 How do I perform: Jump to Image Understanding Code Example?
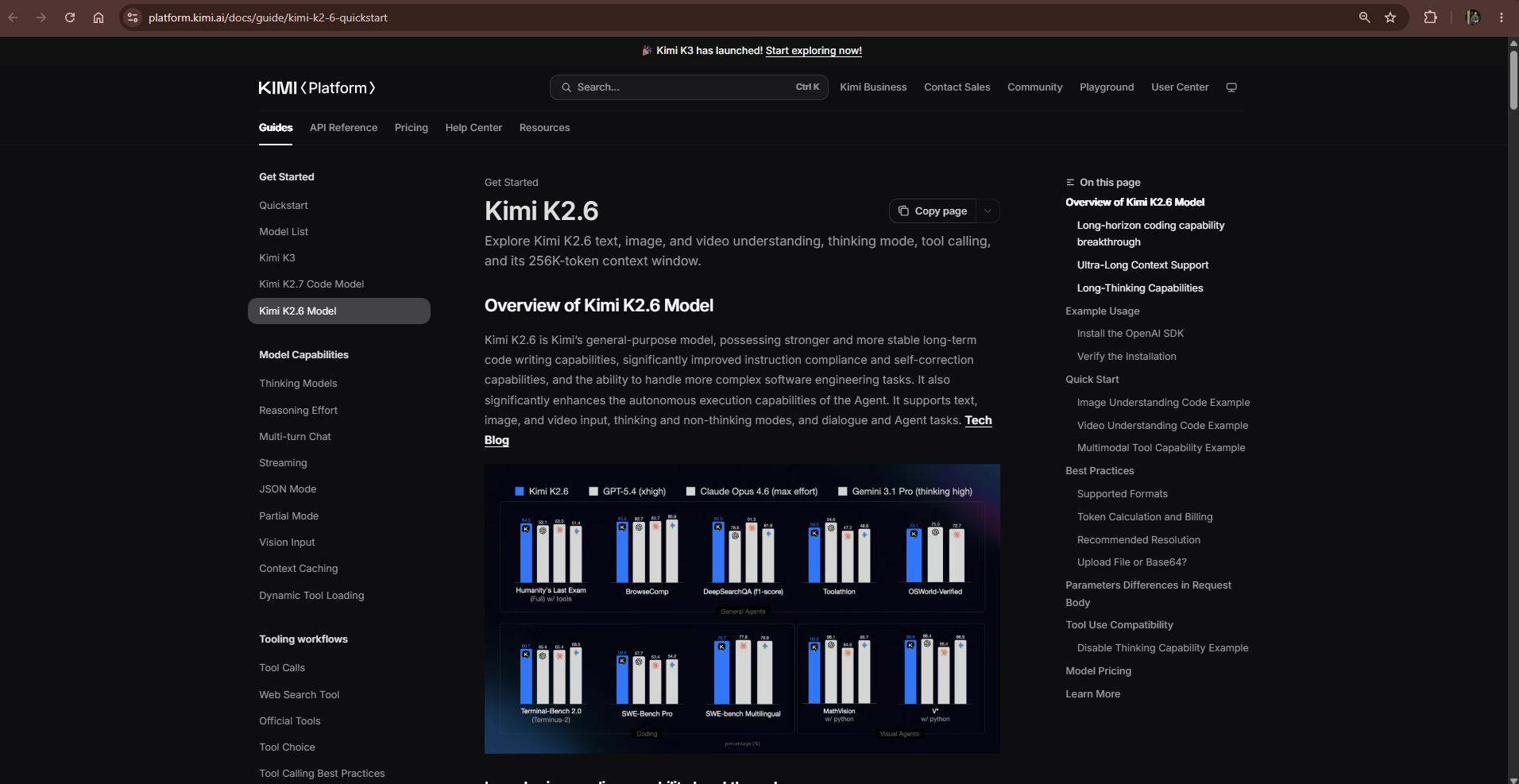1163,403
